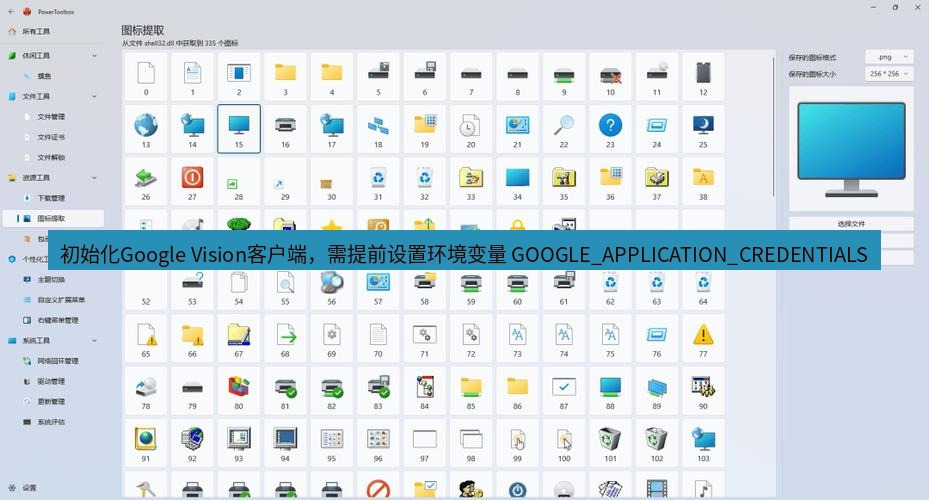Click the 选择文件 button
This screenshot has width=929, height=500.
[851, 223]
